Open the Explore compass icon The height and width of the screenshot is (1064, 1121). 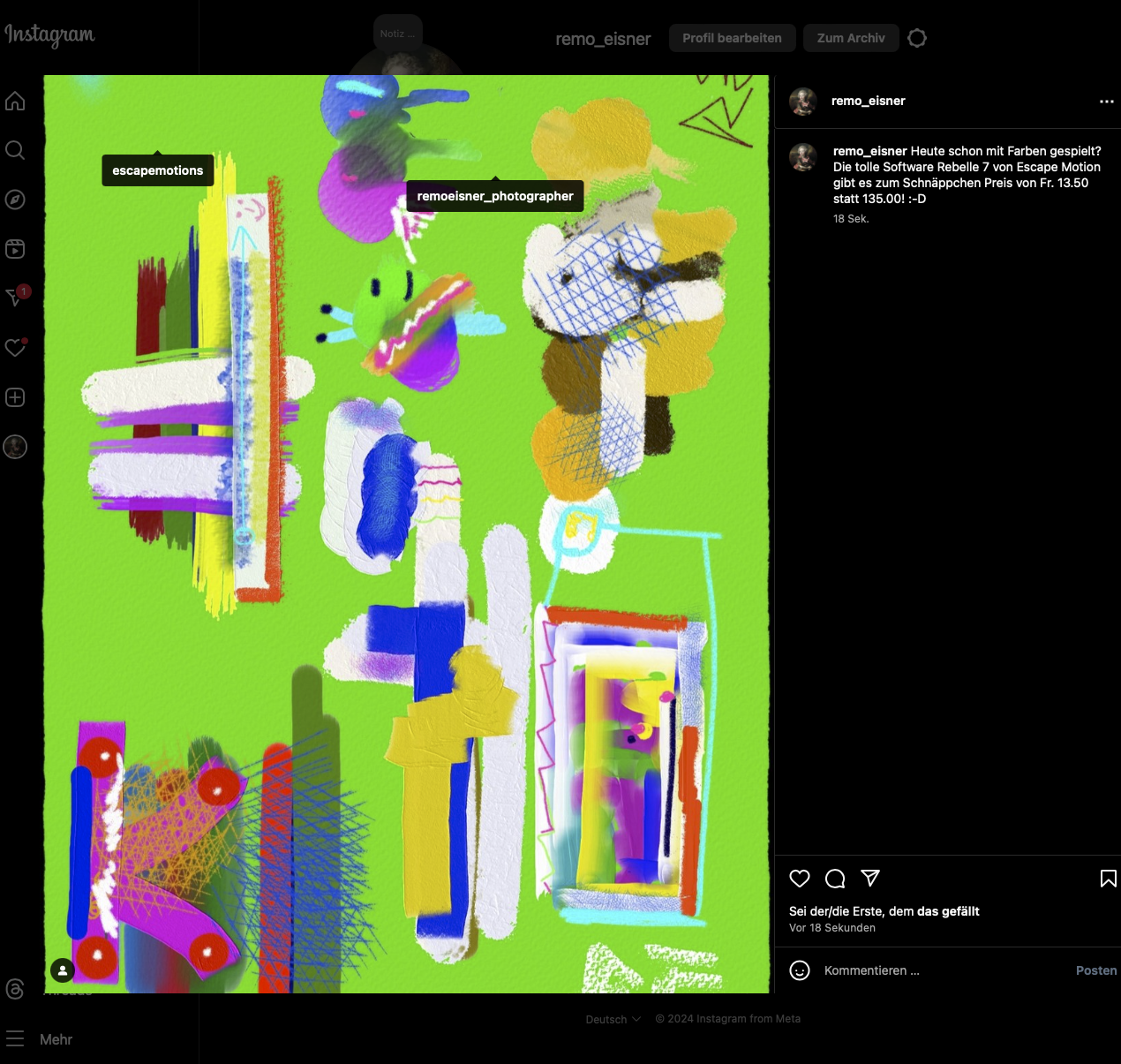point(15,200)
